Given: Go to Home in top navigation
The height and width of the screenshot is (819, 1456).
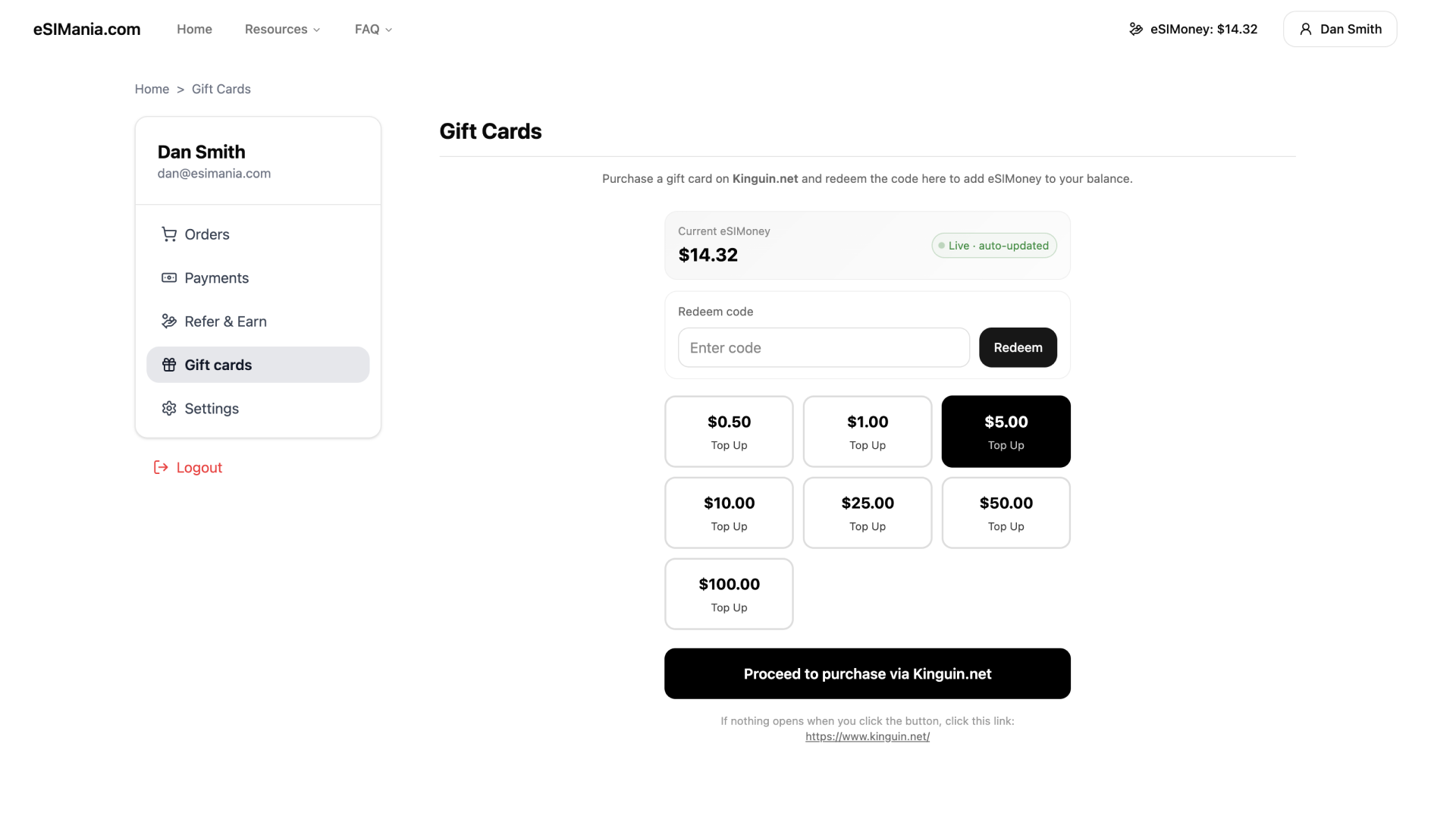Looking at the screenshot, I should [x=194, y=29].
